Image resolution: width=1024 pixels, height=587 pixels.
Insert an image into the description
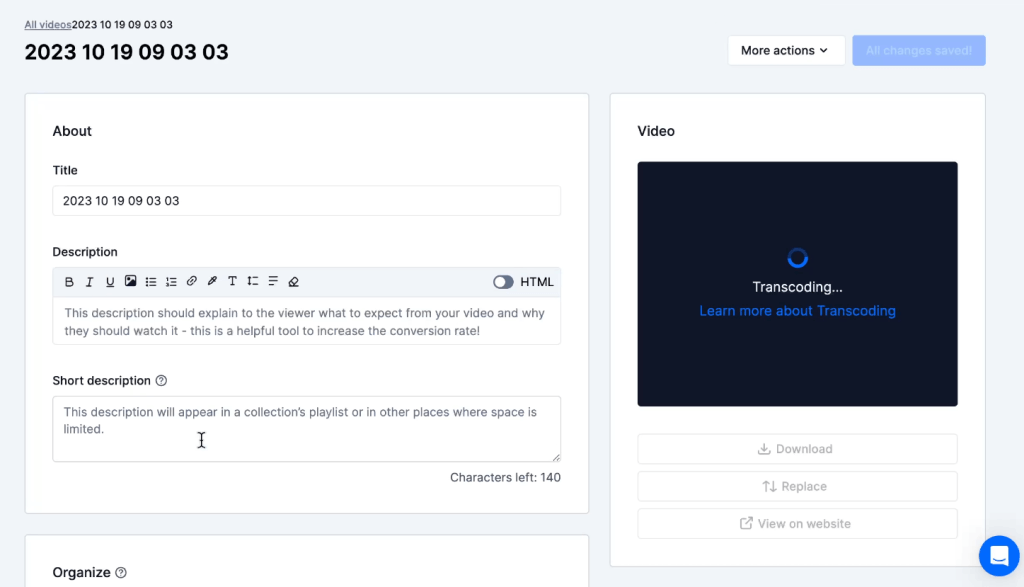129,281
